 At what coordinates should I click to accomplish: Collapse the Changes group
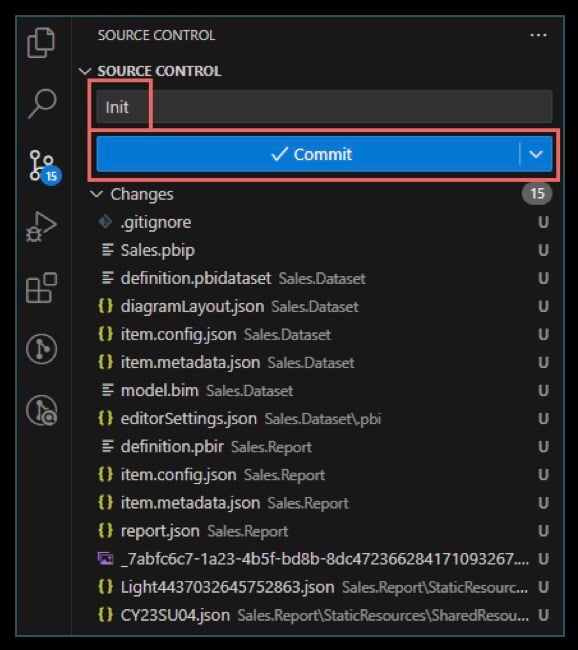point(97,194)
